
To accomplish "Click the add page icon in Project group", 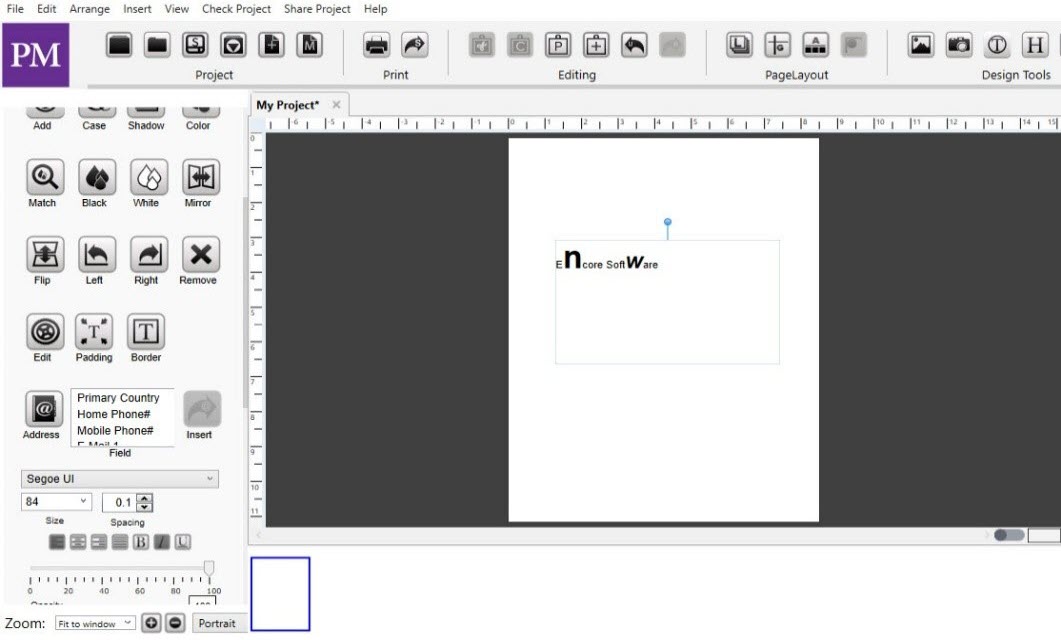I will pos(271,45).
